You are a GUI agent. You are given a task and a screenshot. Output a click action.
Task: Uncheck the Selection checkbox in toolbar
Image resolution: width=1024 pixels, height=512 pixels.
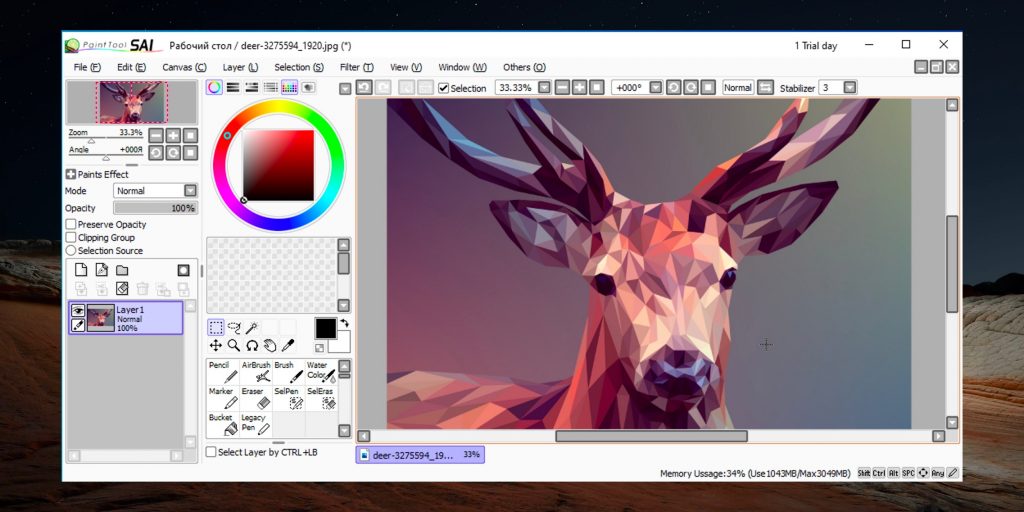[x=444, y=88]
